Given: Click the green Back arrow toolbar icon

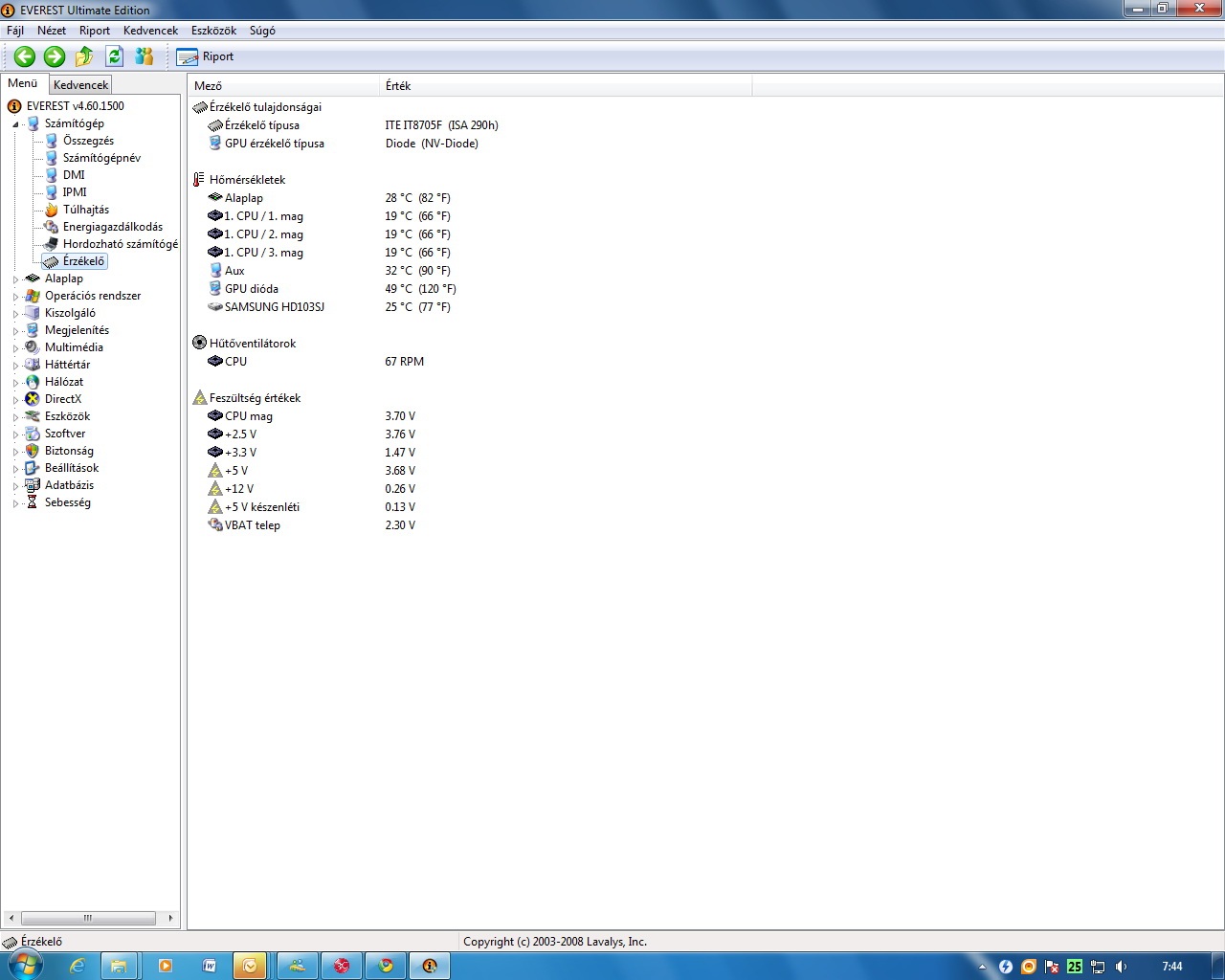Looking at the screenshot, I should pos(25,56).
